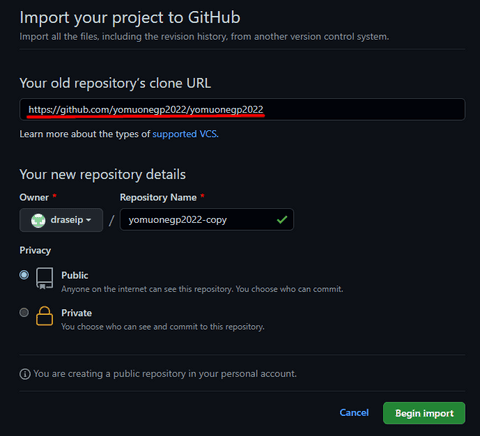
Task: Click the Private option label
Action: click(x=76, y=313)
